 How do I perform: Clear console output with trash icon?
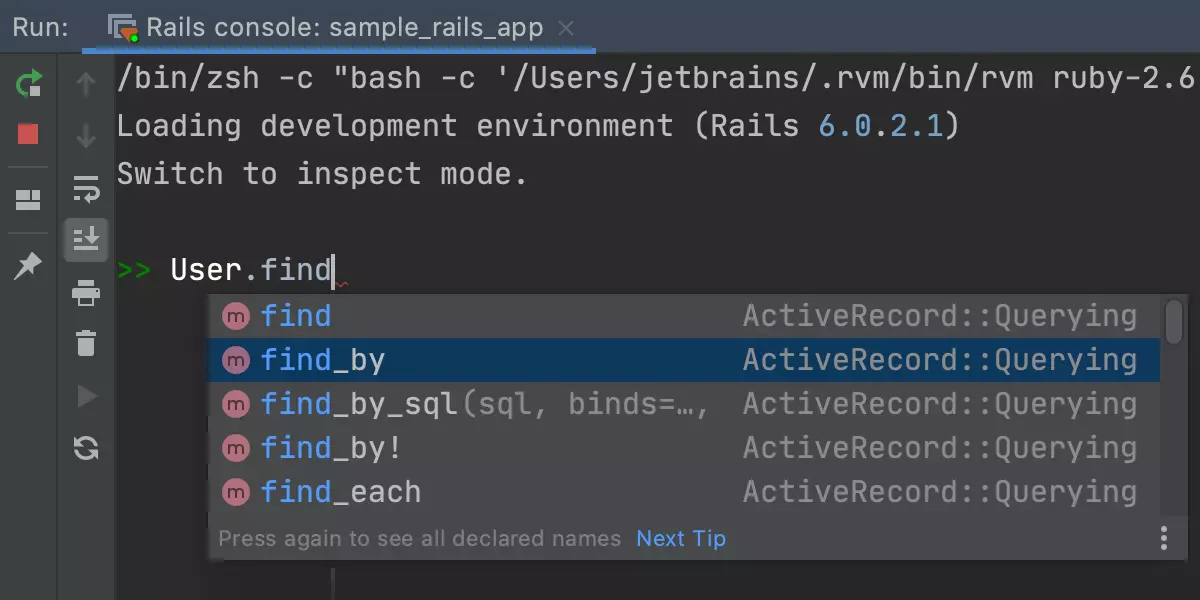[86, 344]
